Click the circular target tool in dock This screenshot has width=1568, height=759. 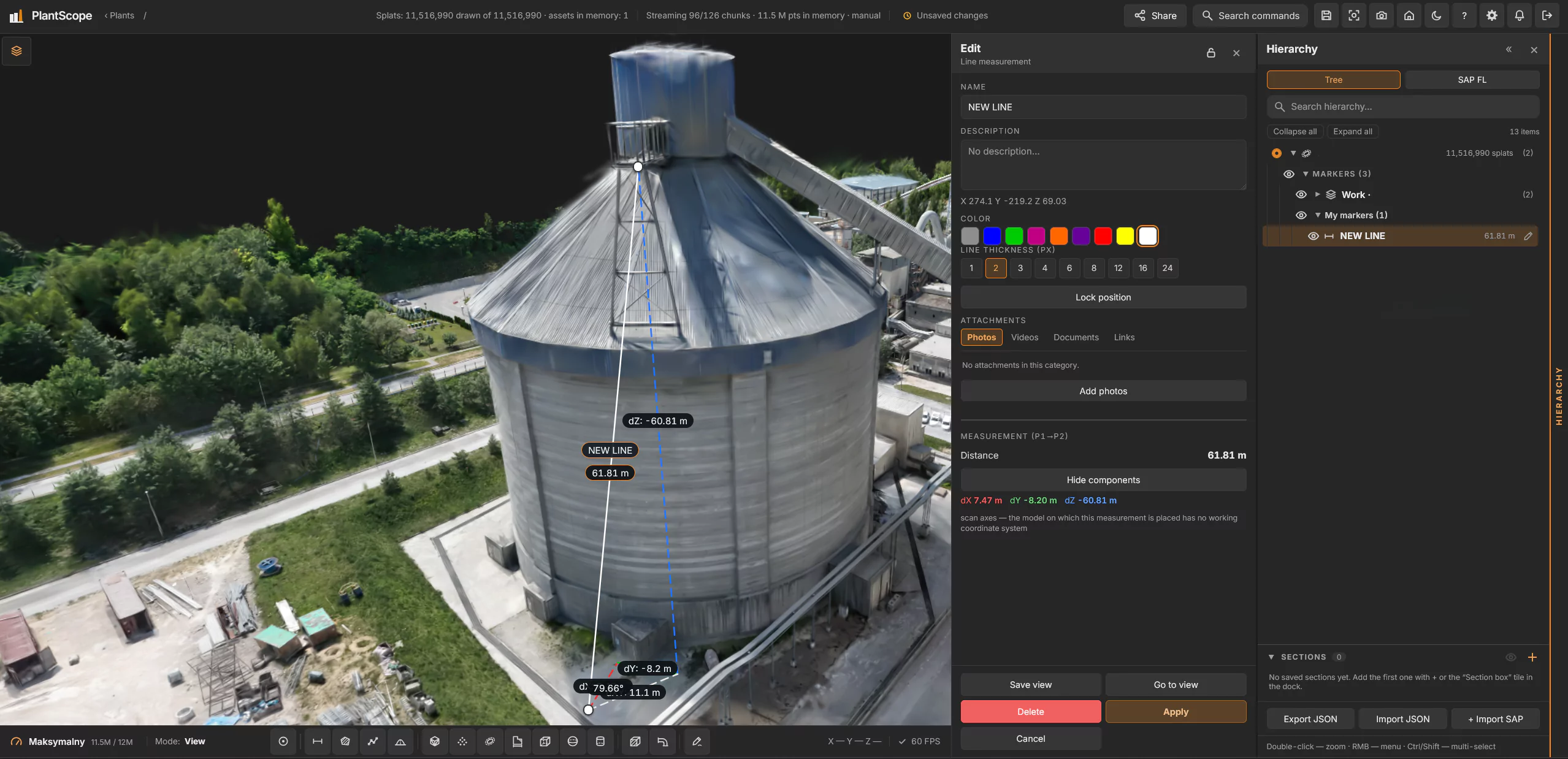pyautogui.click(x=283, y=741)
